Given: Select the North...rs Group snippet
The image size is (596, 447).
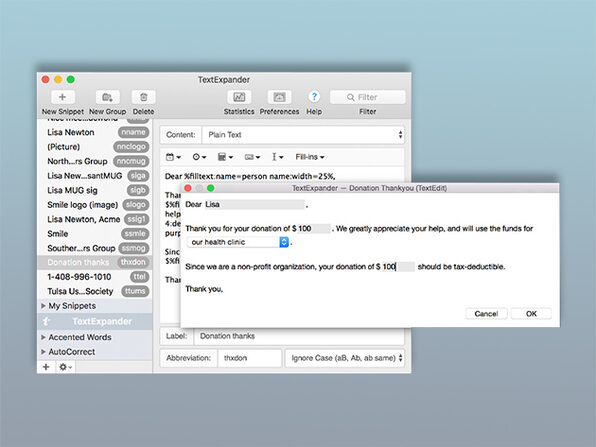Looking at the screenshot, I should click(95, 161).
